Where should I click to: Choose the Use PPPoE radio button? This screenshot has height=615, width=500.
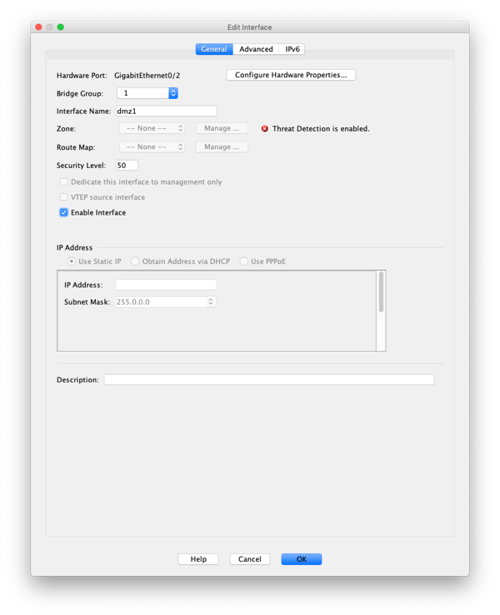[244, 261]
